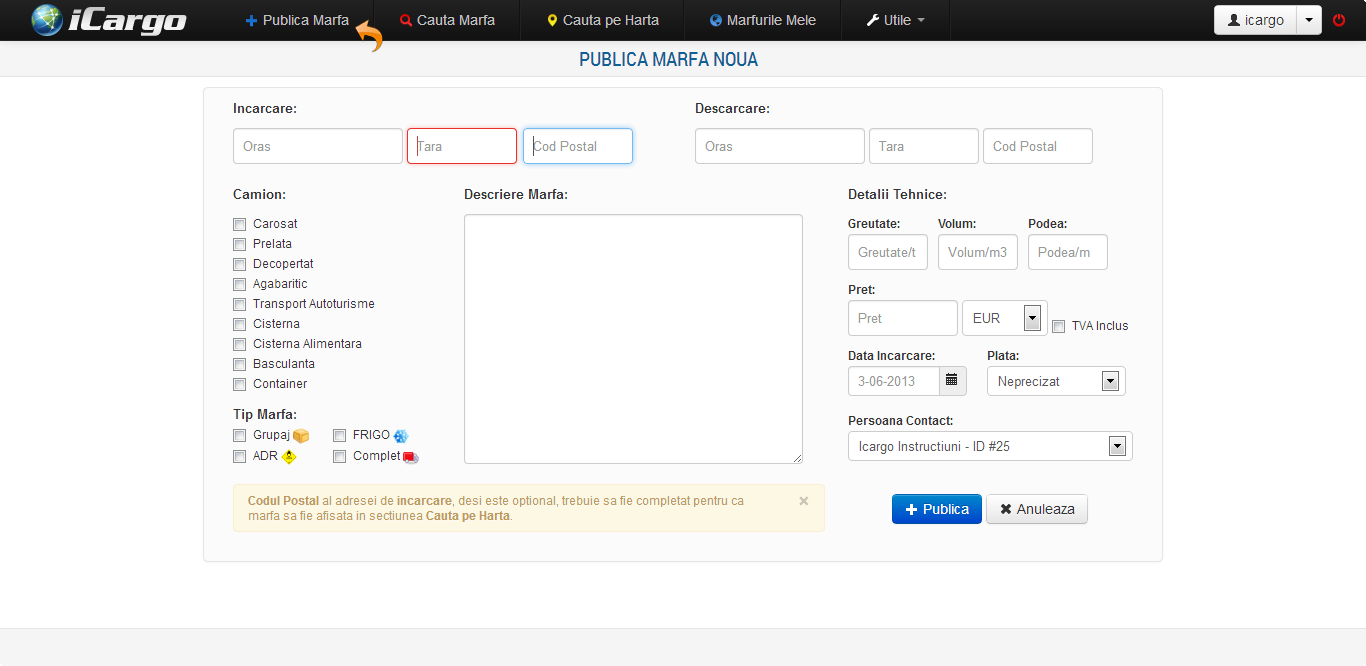Screen dimensions: 1366x666
Task: Click the red power logout icon
Action: point(1339,20)
